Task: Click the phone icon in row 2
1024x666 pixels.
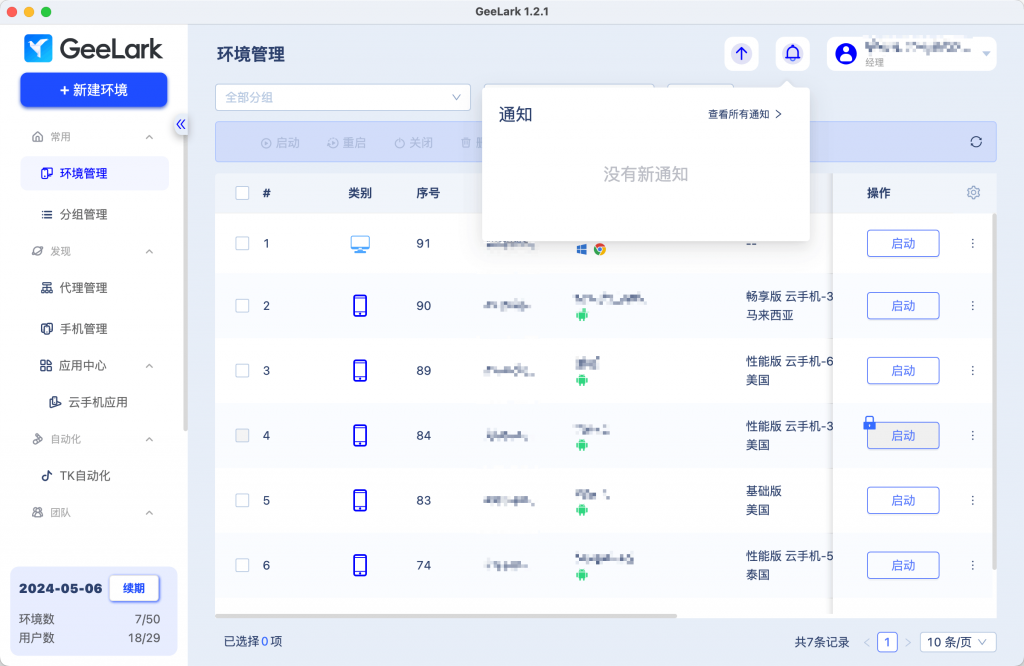Action: [x=360, y=306]
